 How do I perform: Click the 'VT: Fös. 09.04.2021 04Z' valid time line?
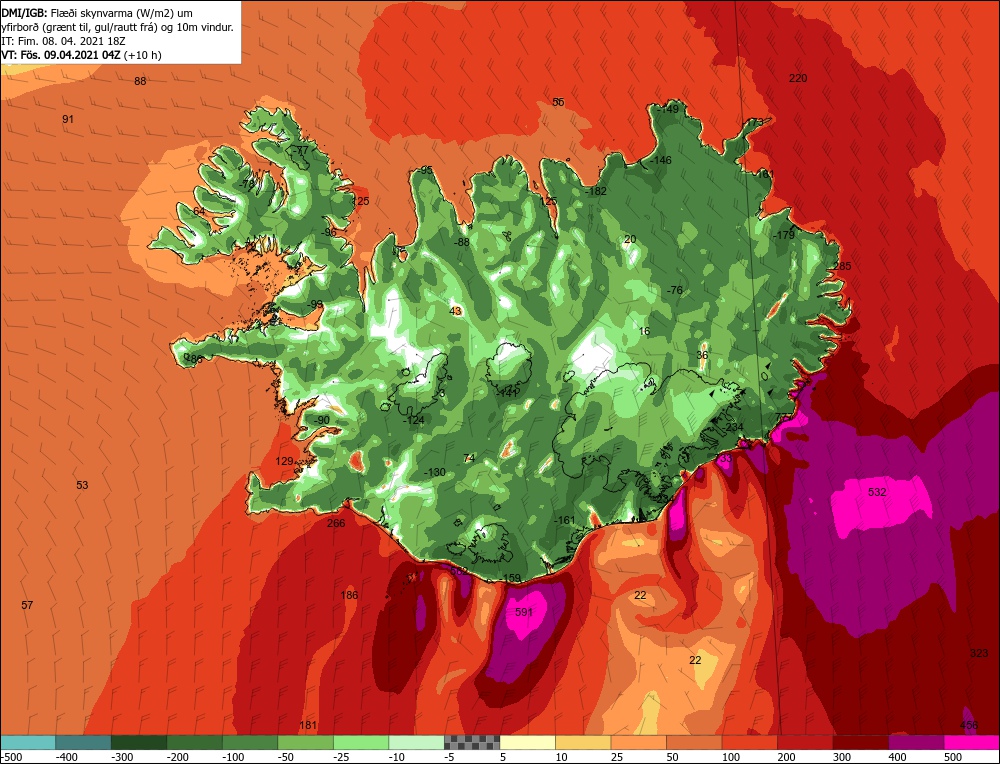(x=61, y=55)
